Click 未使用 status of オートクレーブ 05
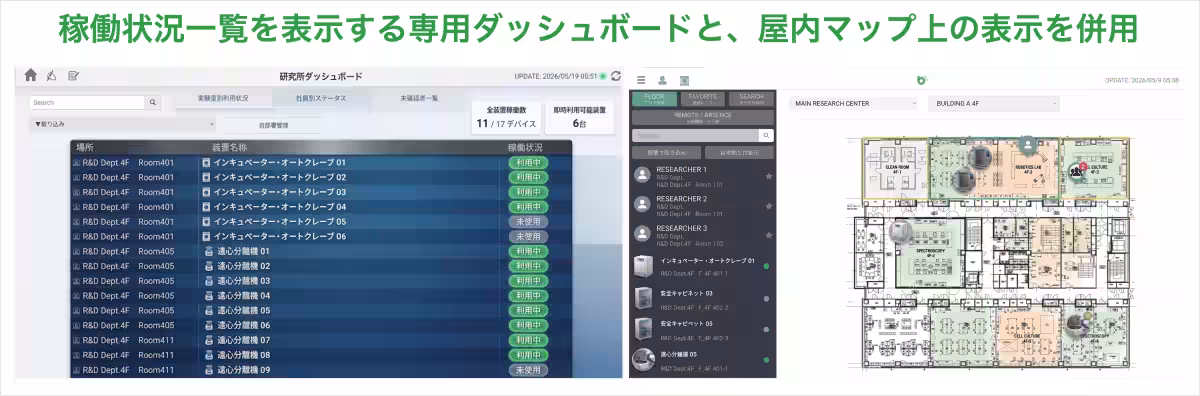 (x=528, y=221)
